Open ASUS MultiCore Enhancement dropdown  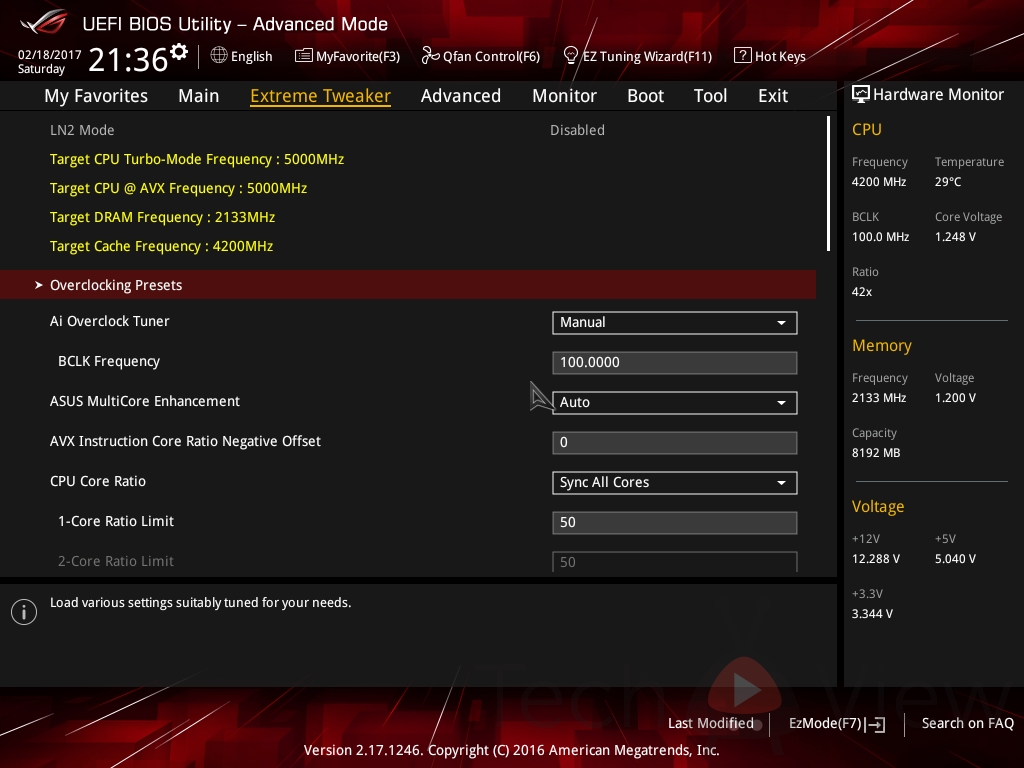(675, 402)
